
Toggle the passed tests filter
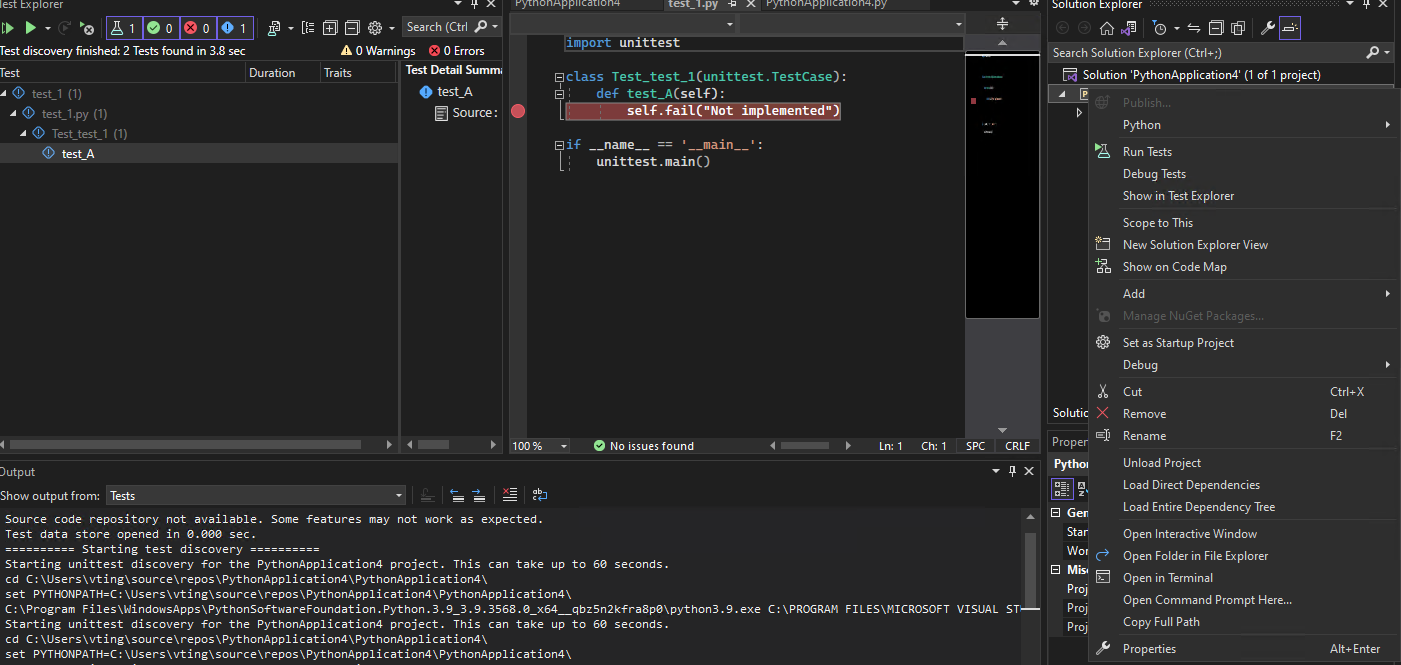click(x=160, y=28)
